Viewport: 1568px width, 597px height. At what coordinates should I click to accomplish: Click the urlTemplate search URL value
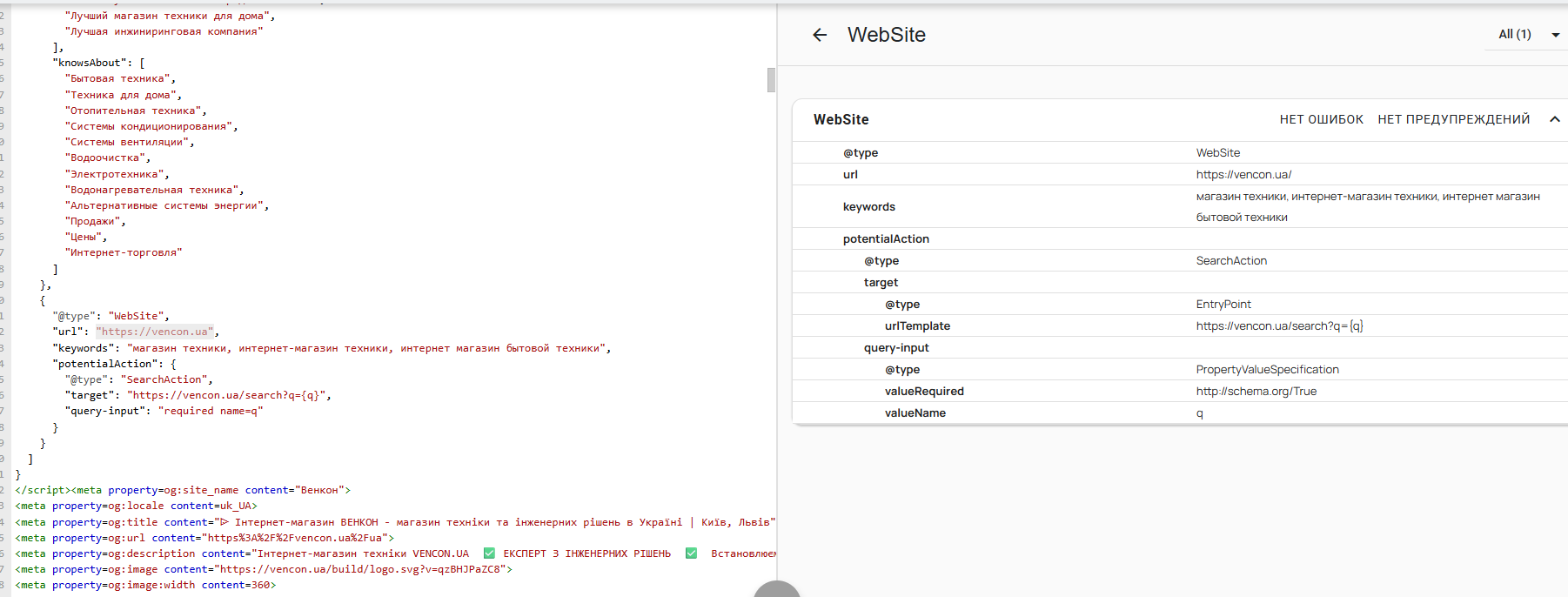[x=1279, y=326]
